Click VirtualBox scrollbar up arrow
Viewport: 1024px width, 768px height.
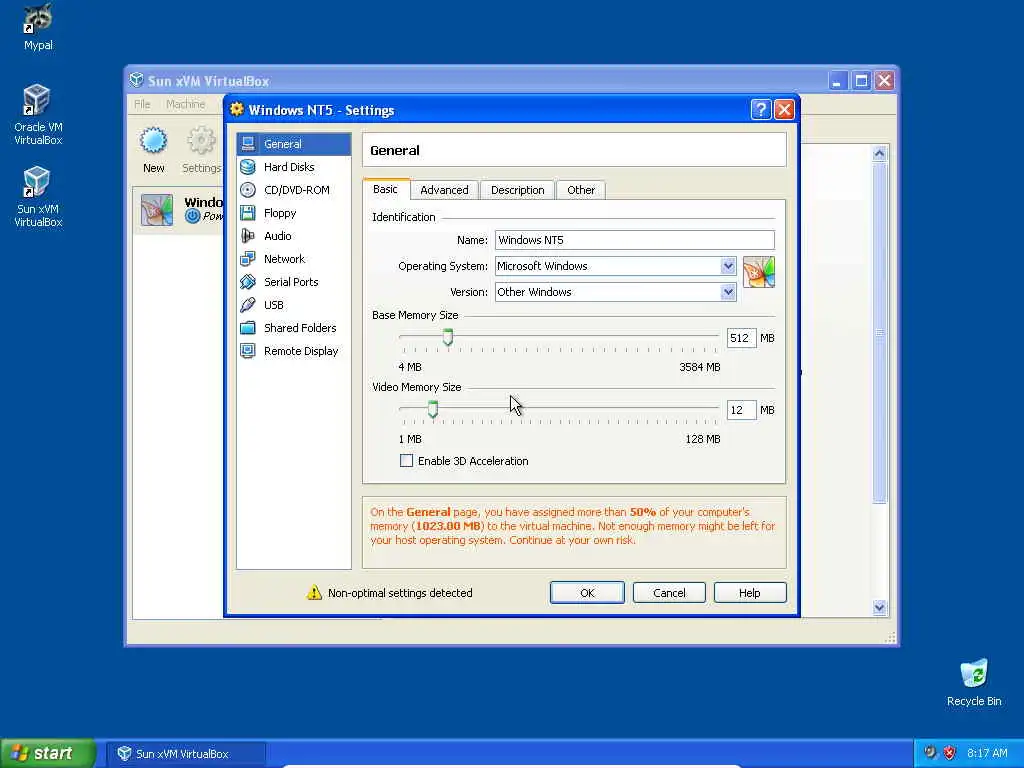click(879, 153)
